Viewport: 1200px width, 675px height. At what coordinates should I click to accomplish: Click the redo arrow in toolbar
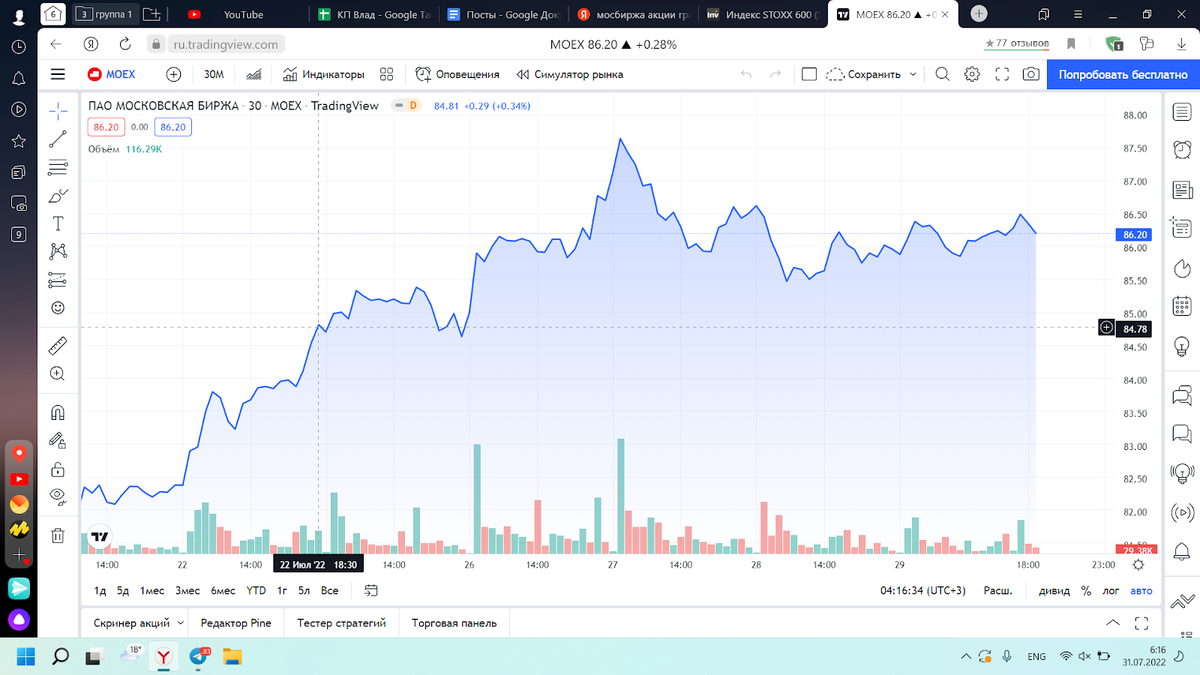click(x=775, y=74)
